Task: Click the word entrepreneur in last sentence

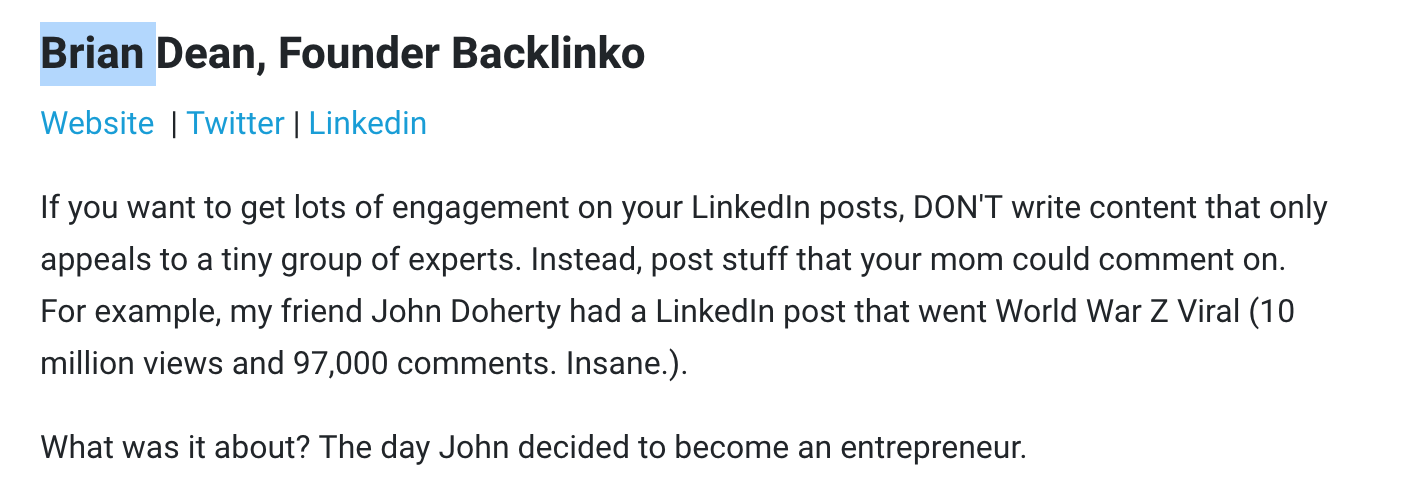Action: coord(933,447)
